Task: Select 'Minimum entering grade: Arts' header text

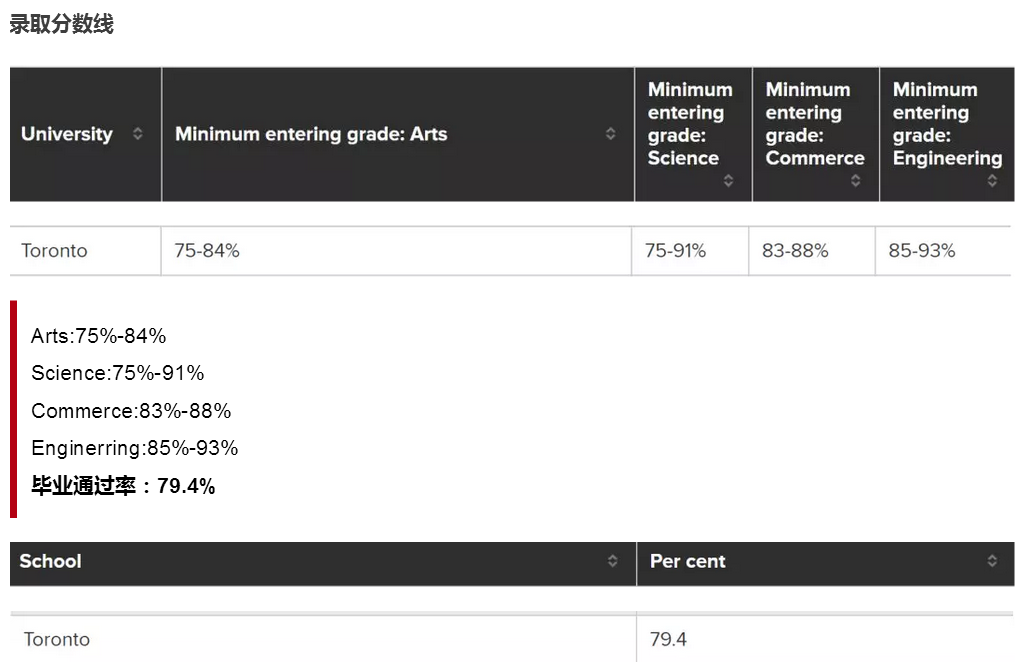Action: tap(311, 134)
